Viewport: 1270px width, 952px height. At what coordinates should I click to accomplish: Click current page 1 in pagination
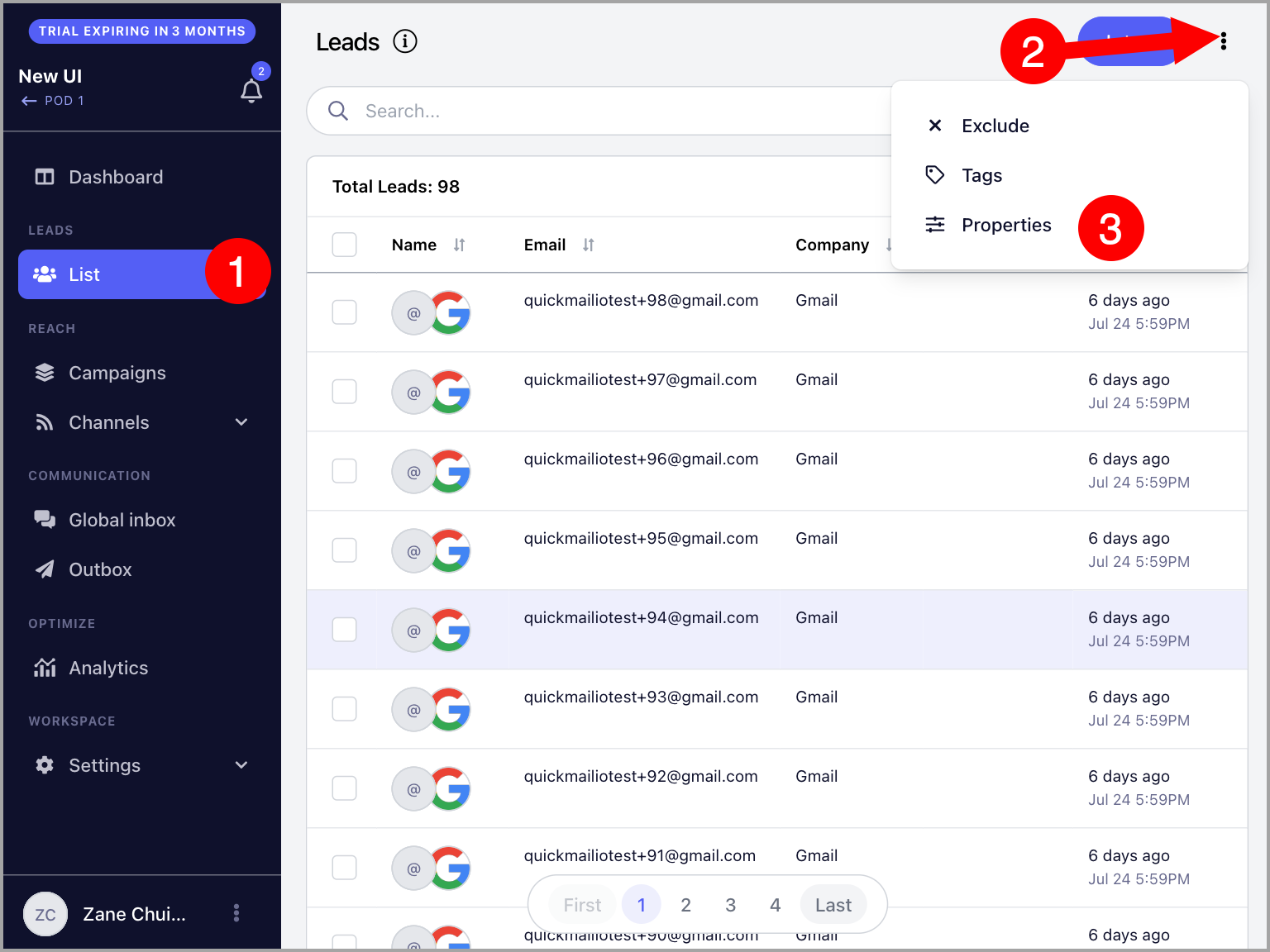click(x=641, y=905)
